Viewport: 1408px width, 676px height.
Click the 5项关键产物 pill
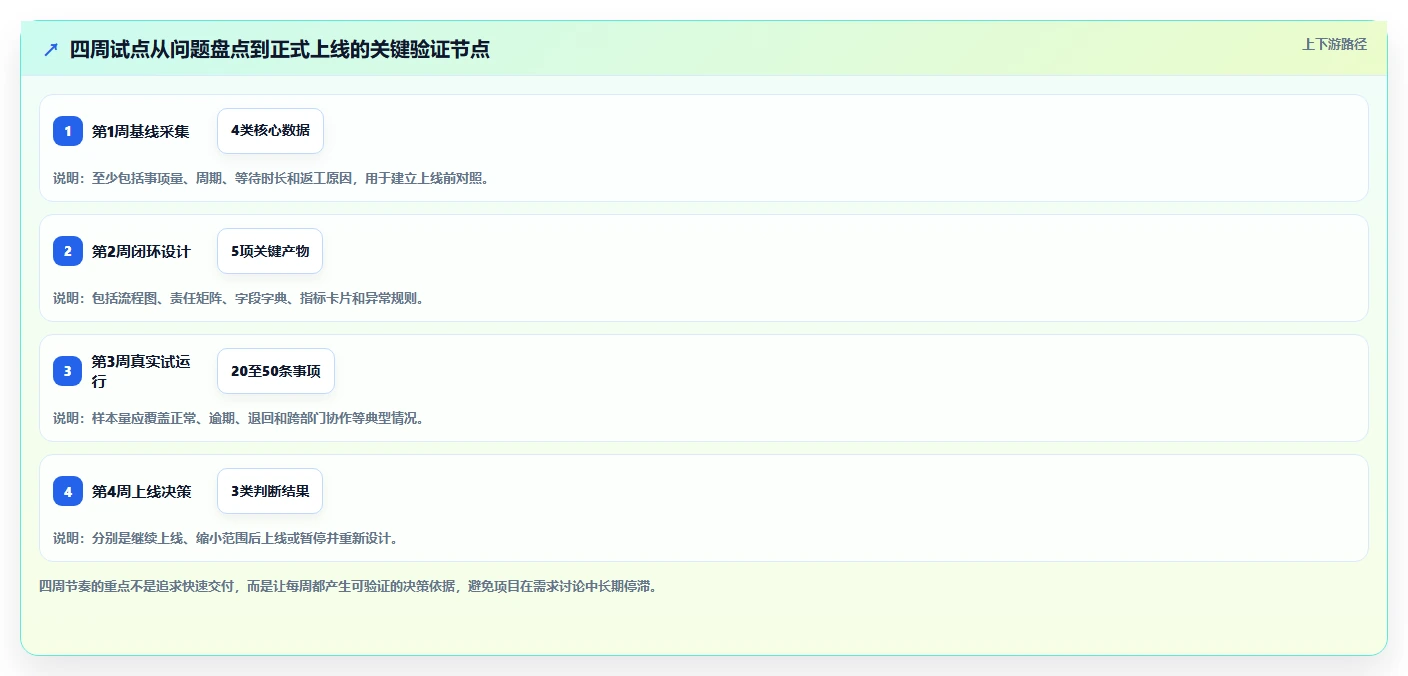point(270,251)
